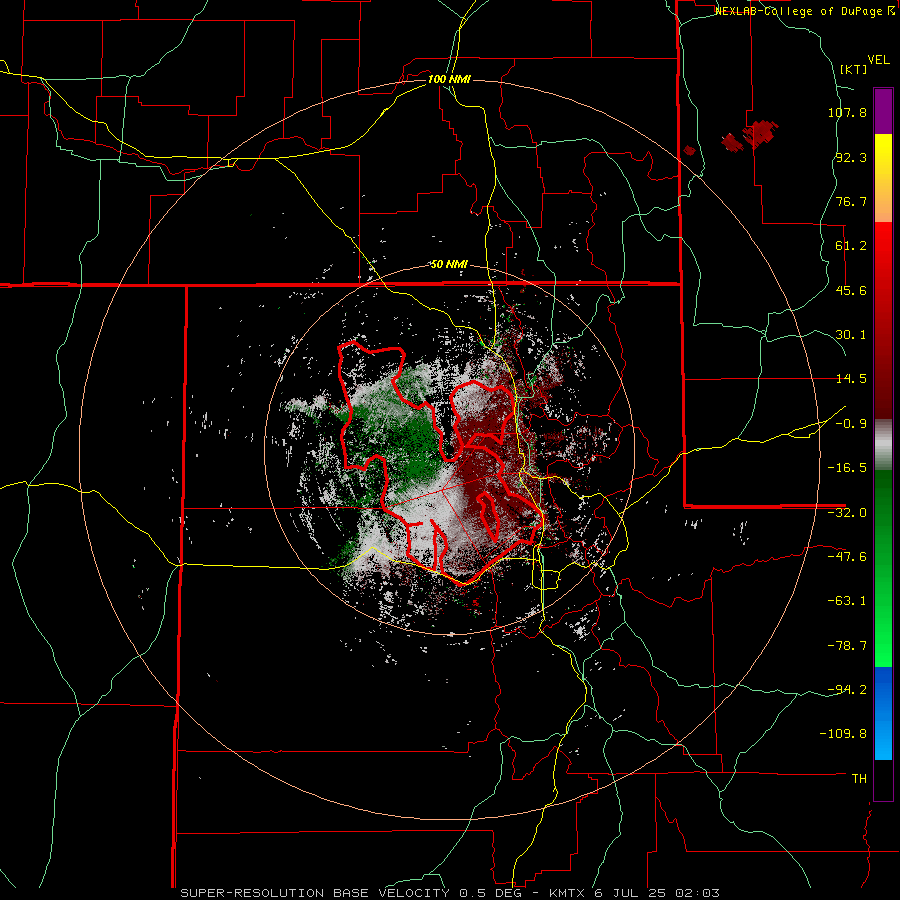
Task: Click the 61.2 velocity scale value
Action: (x=851, y=246)
